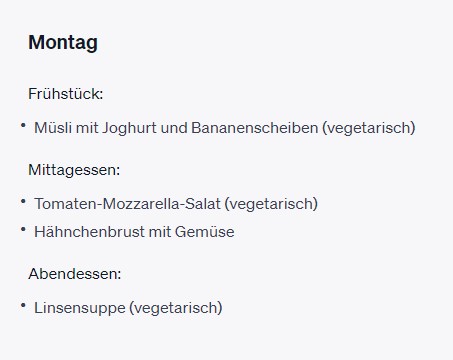Select Tomaten-Mozzarella-Salat list item
Viewport: 453px width, 360px height.
[176, 204]
